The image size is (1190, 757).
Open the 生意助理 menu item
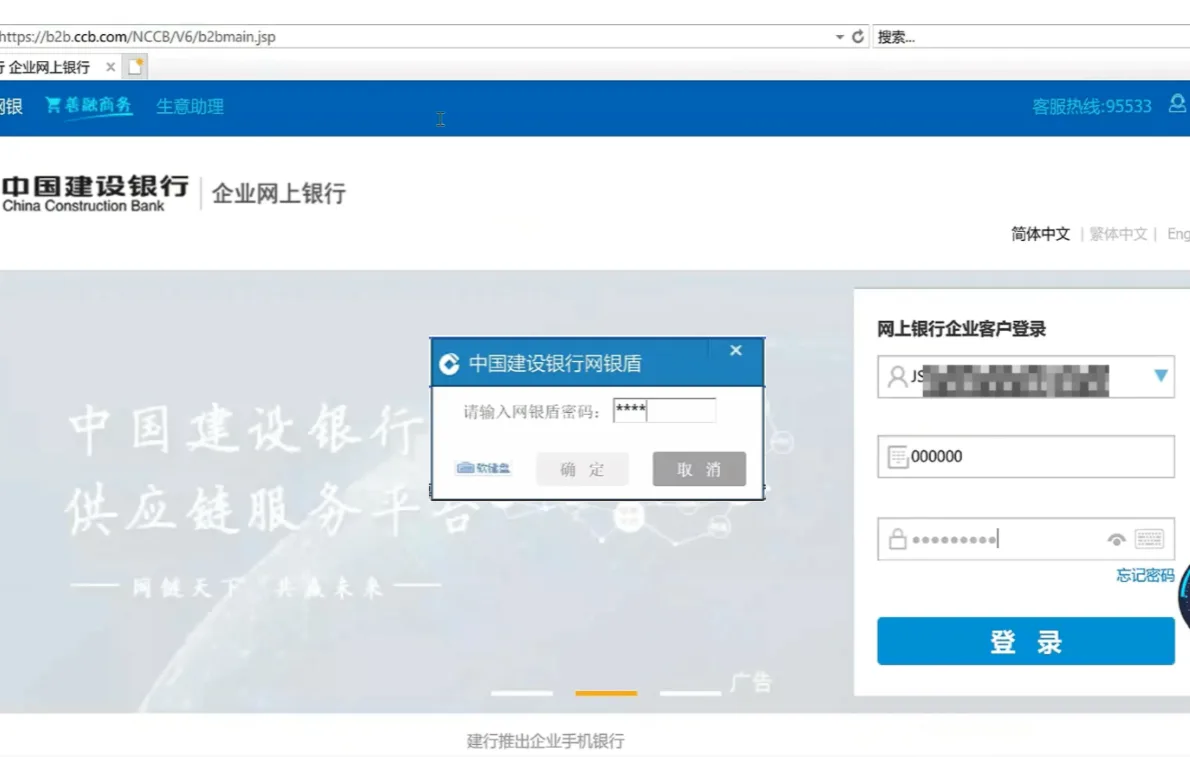click(190, 106)
